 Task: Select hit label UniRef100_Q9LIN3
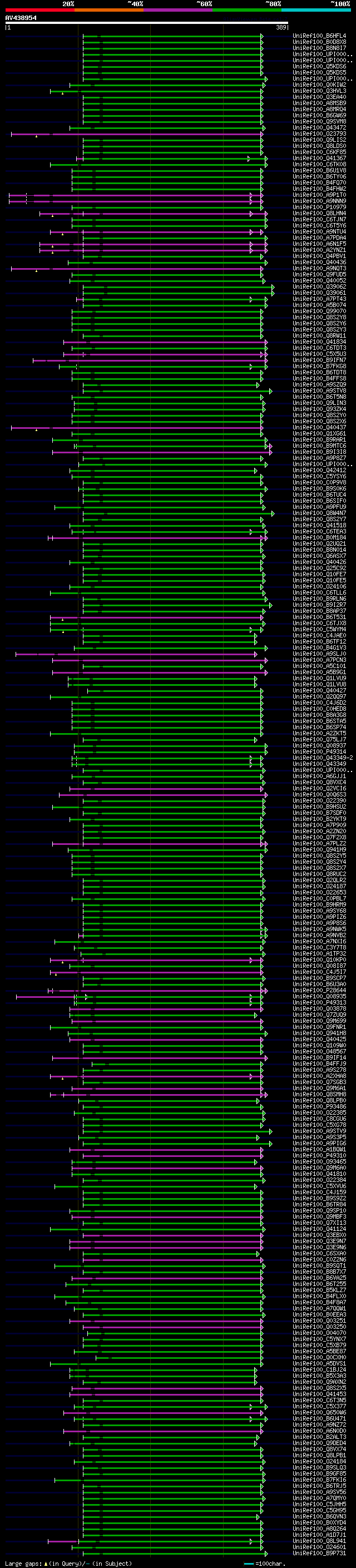[319, 403]
